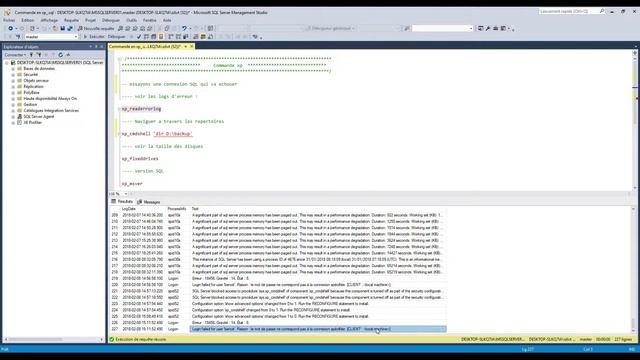
Task: Open the Connecter dropdown in Object Explorer
Action: 15,55
